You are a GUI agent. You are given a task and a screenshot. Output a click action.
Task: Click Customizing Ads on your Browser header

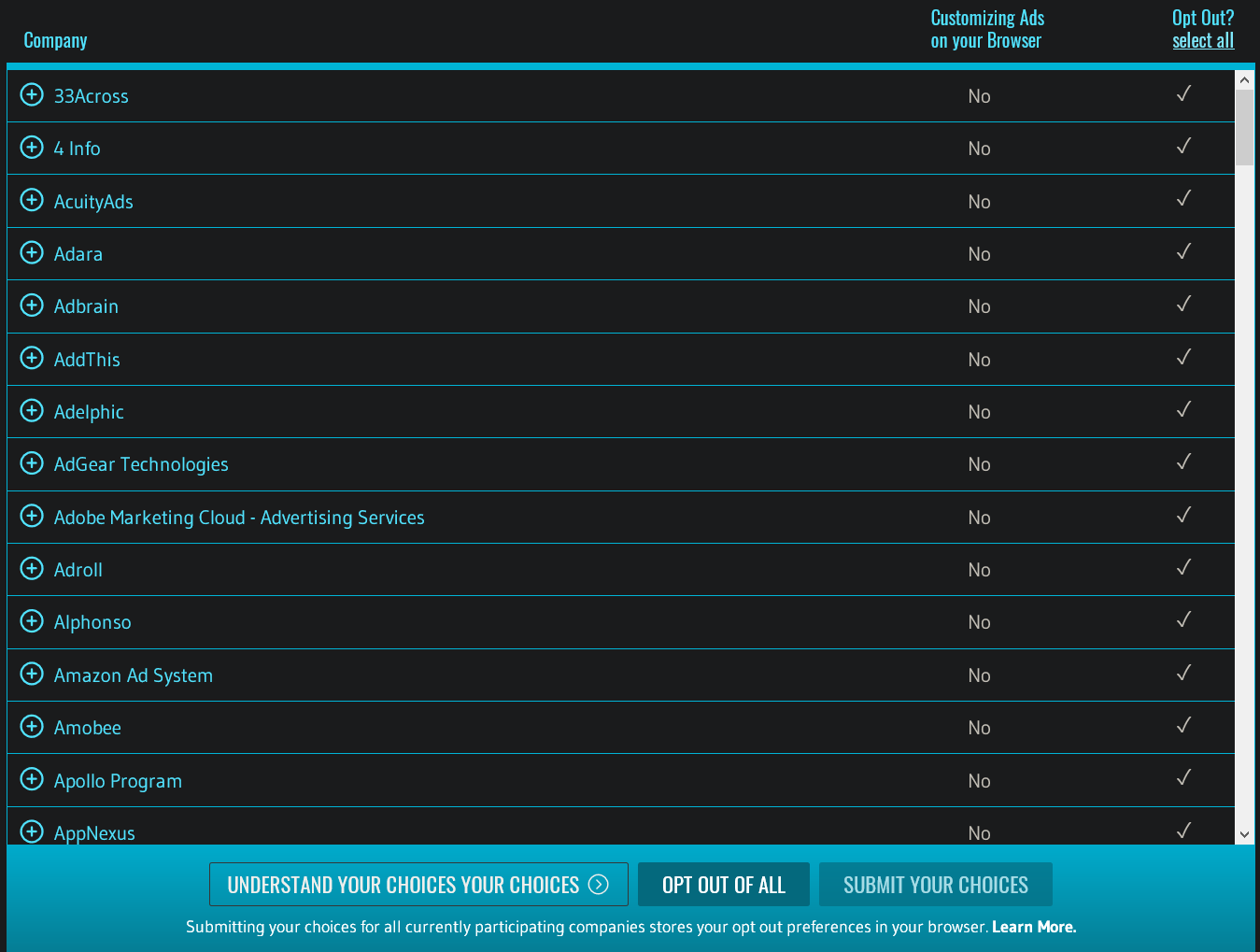tap(987, 29)
